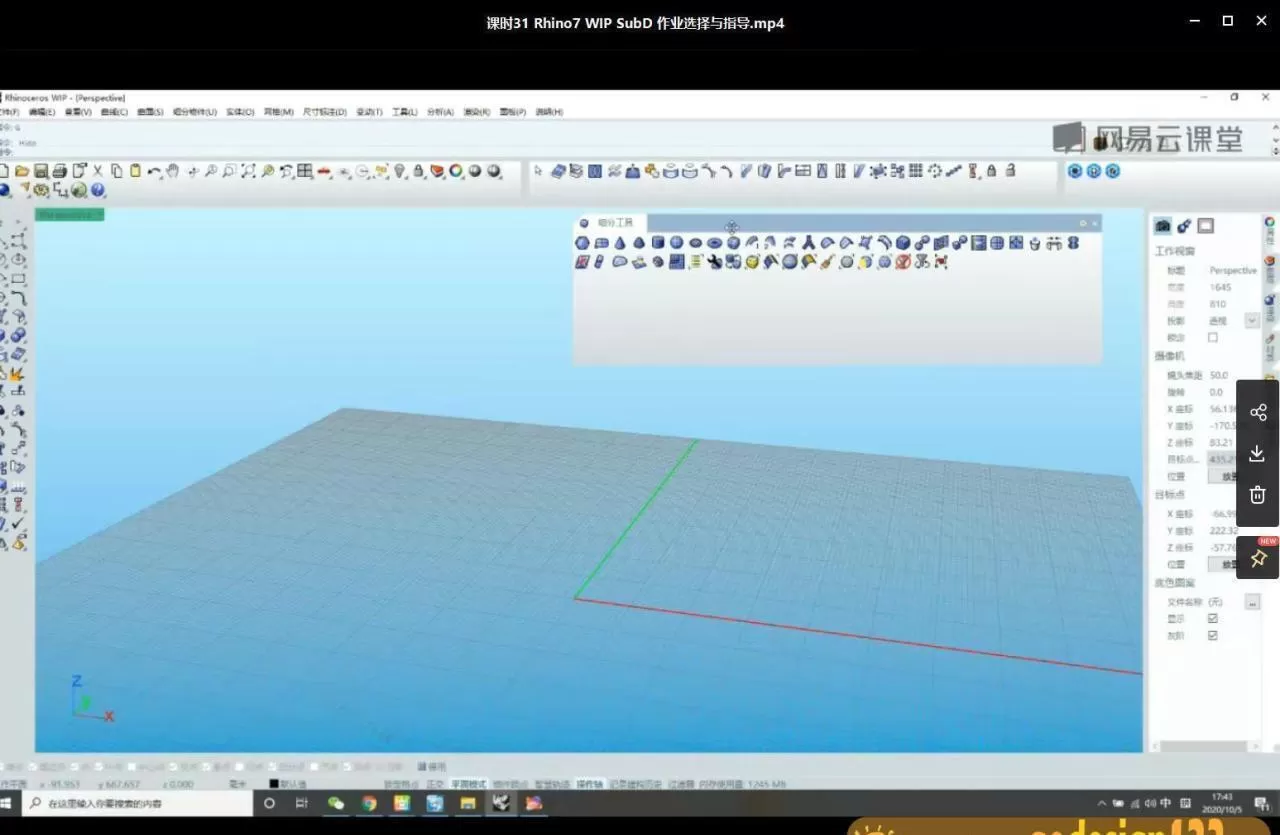The width and height of the screenshot is (1280, 835).
Task: Create a SubD cylinder from the floating toolbar
Action: coord(658,243)
